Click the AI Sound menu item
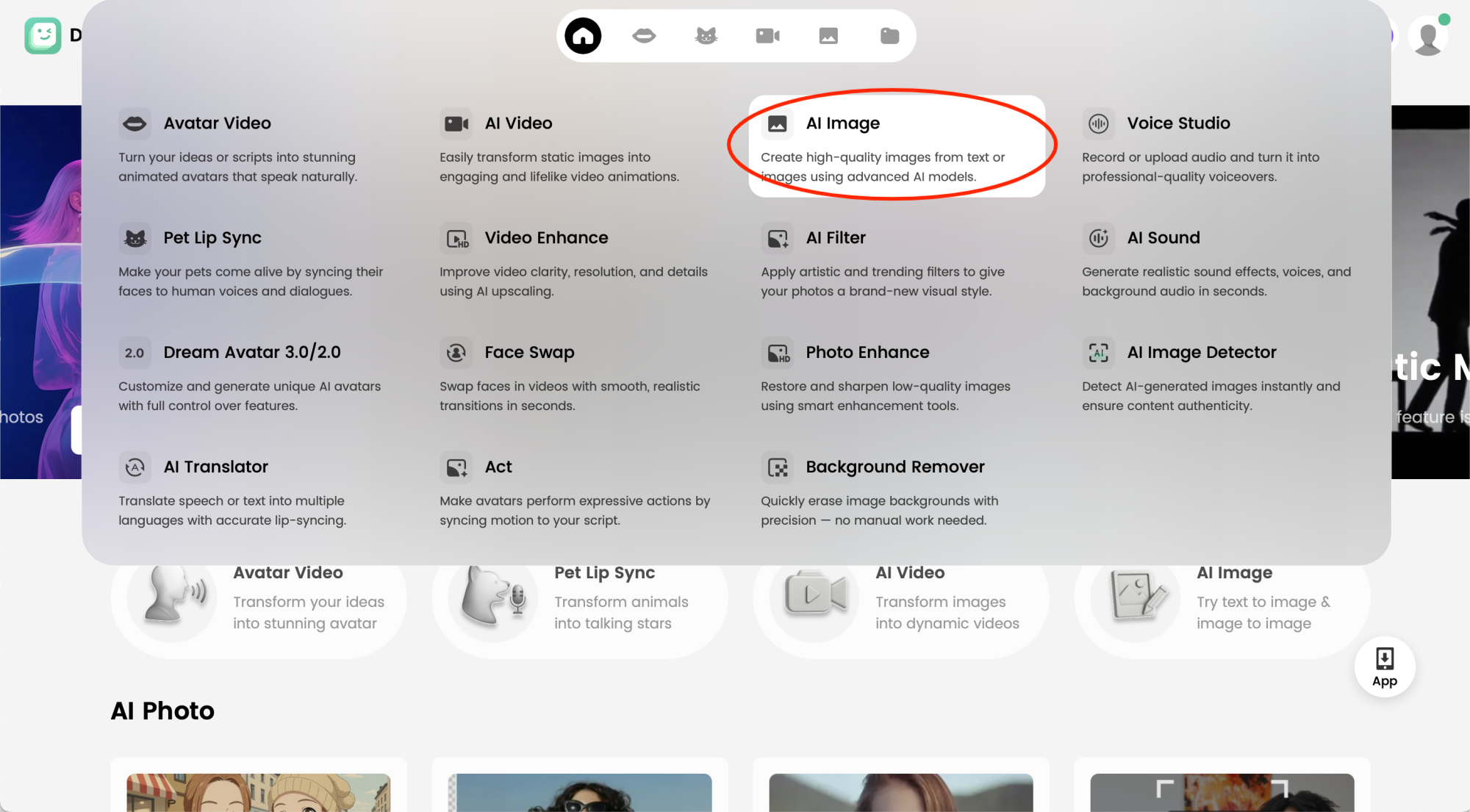1470x812 pixels. (1163, 238)
